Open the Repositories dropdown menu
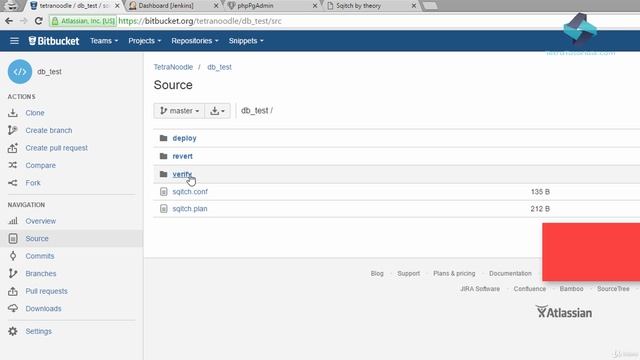Viewport: 640px width, 360px height. click(x=195, y=41)
